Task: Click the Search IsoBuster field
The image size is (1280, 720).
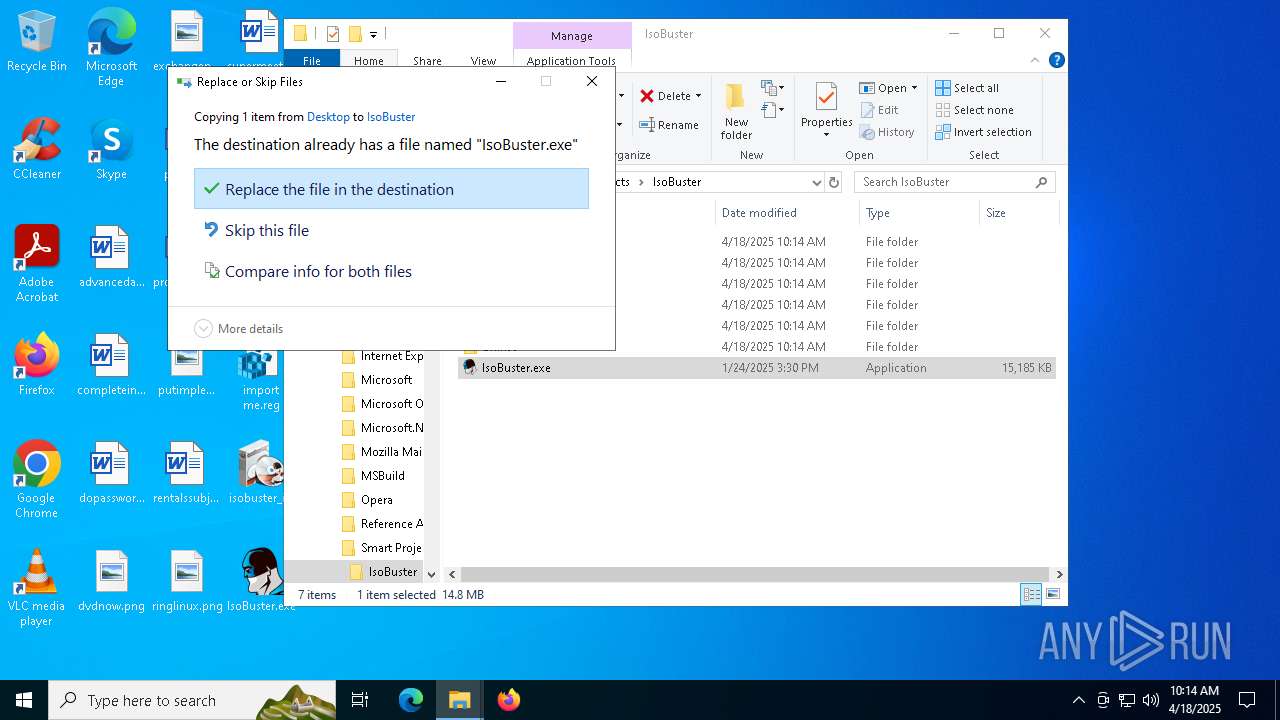Action: [x=955, y=182]
